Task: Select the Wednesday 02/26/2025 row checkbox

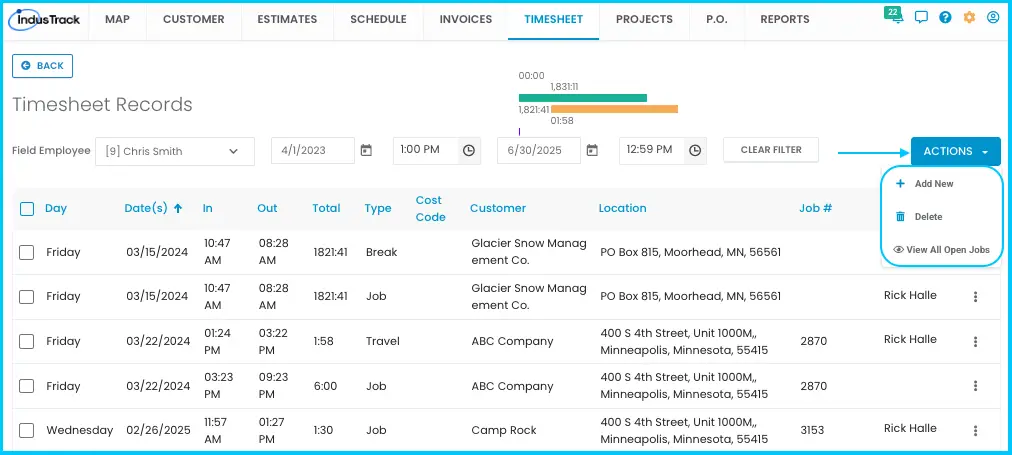Action: point(26,430)
